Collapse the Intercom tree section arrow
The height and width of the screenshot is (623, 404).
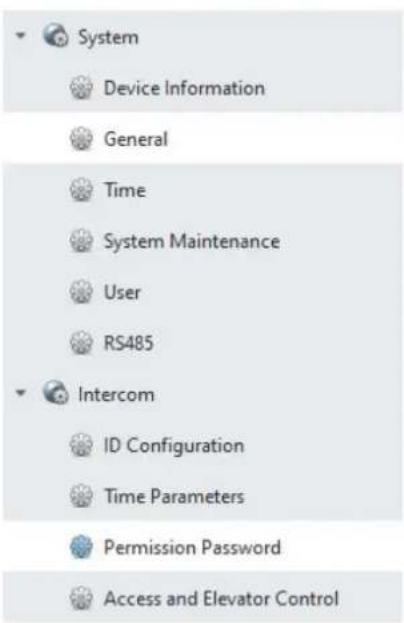click(x=20, y=393)
